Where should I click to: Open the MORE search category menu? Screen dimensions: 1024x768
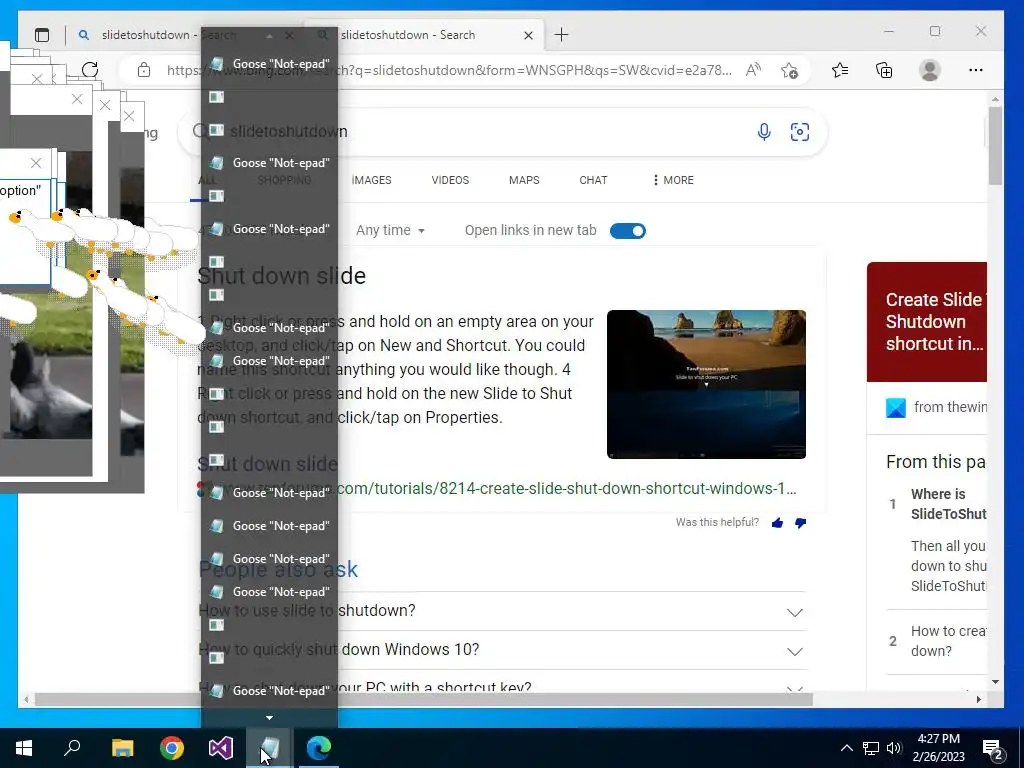tap(673, 180)
